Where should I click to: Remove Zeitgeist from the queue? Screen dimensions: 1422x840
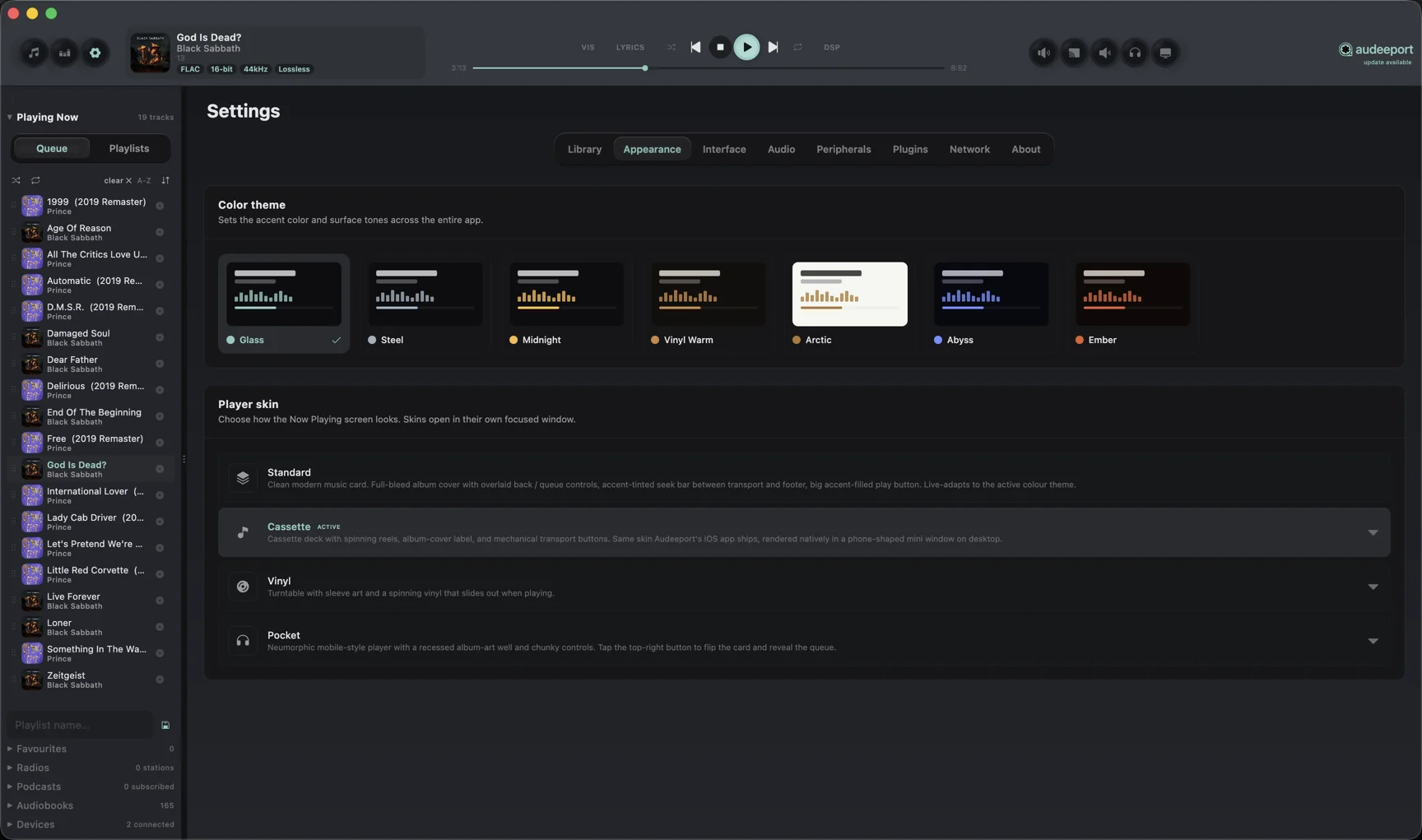click(x=160, y=680)
